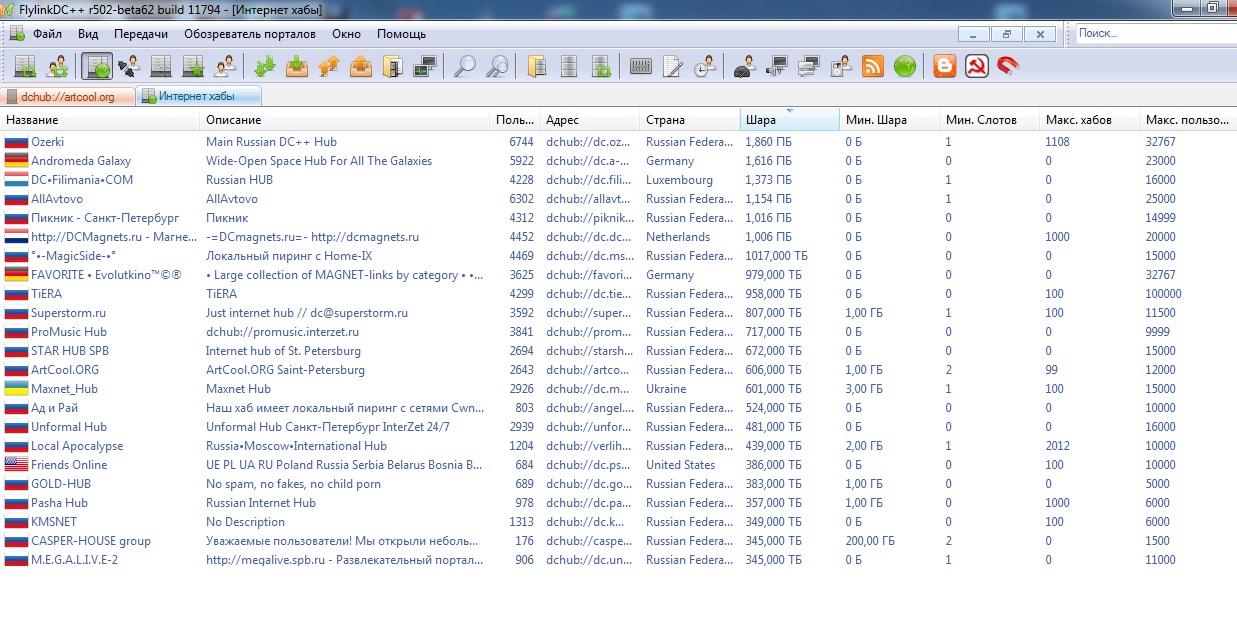Select the Ozerki hub row
Screen dimensions: 1237x642
(618, 142)
